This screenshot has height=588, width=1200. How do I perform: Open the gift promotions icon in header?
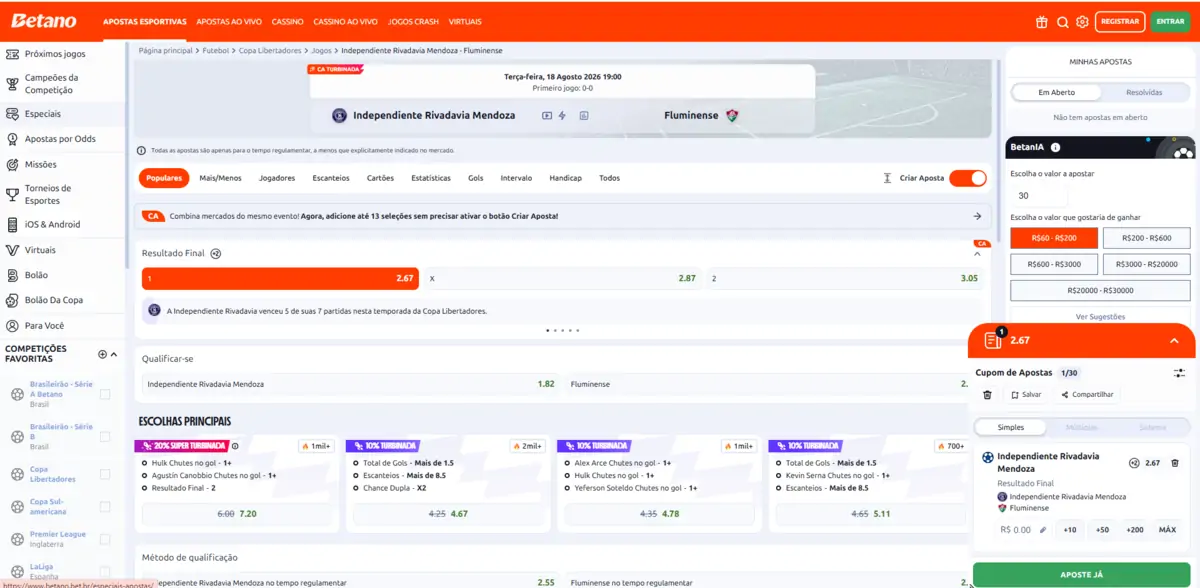1041,21
